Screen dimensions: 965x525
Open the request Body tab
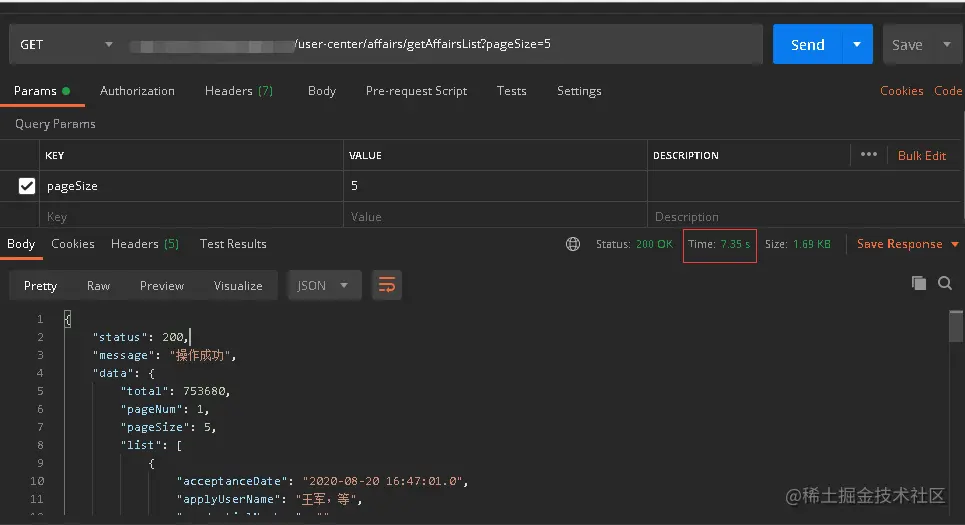point(322,91)
